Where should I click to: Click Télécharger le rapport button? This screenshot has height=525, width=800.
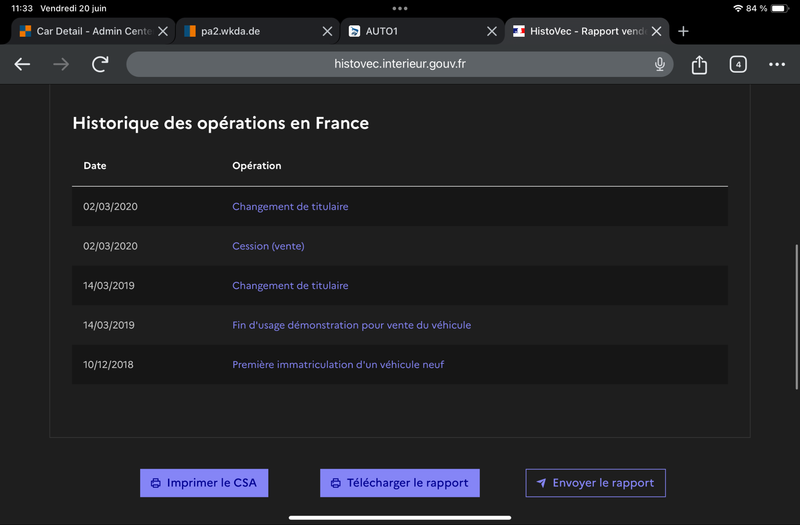[399, 483]
